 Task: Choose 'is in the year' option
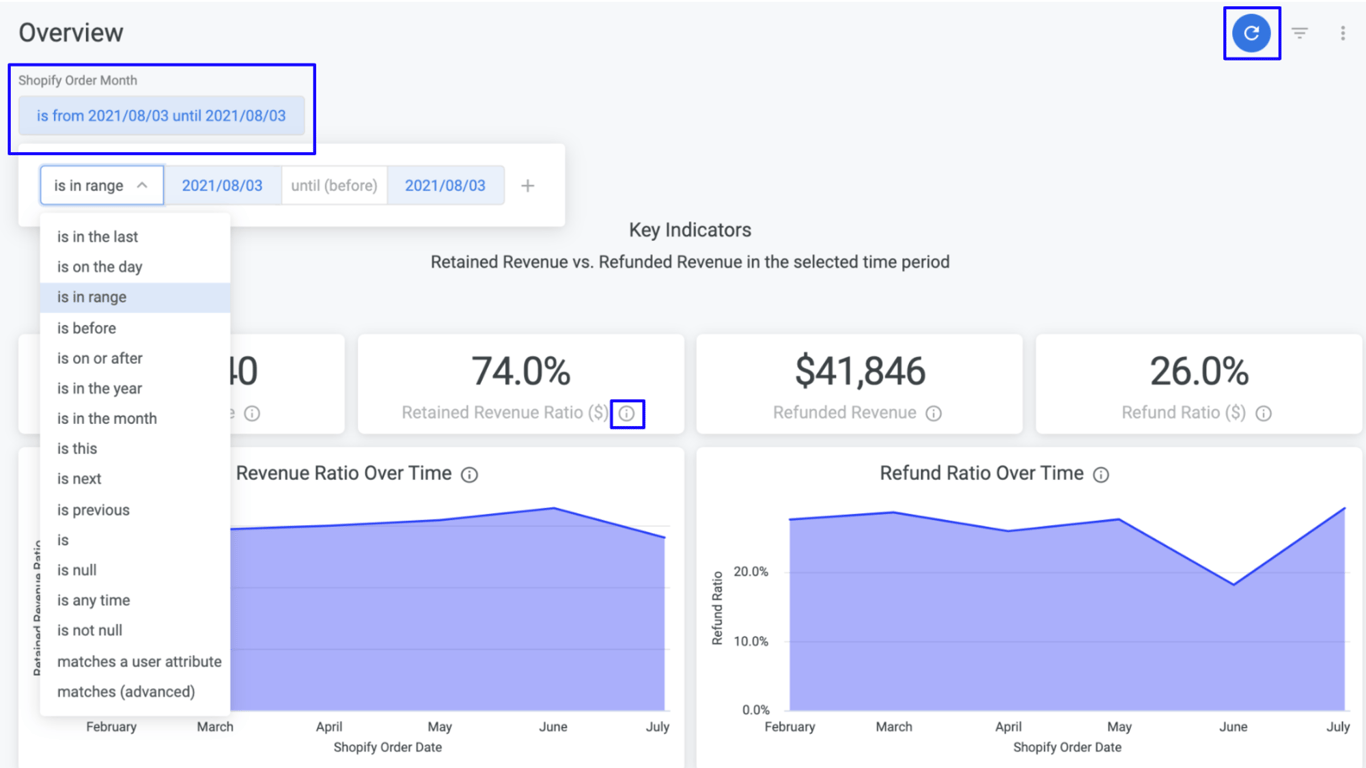(135, 388)
